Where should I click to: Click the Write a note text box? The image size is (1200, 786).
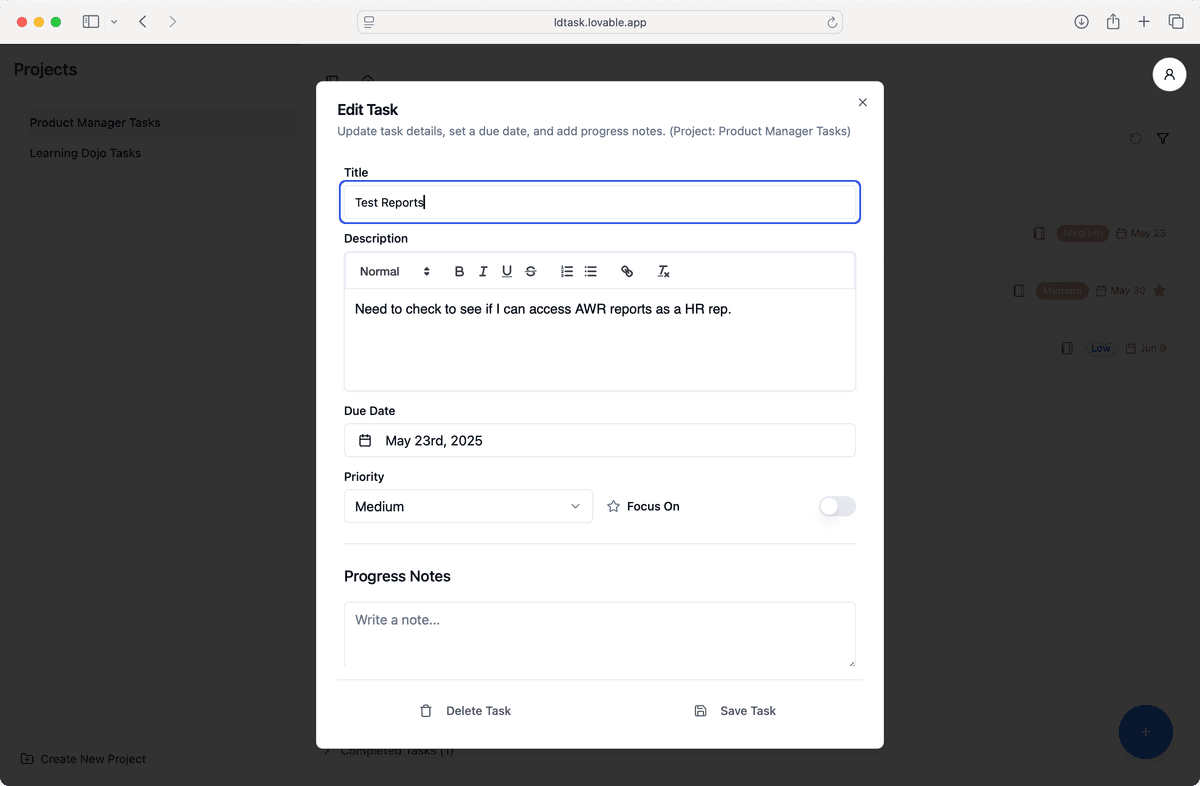[600, 634]
